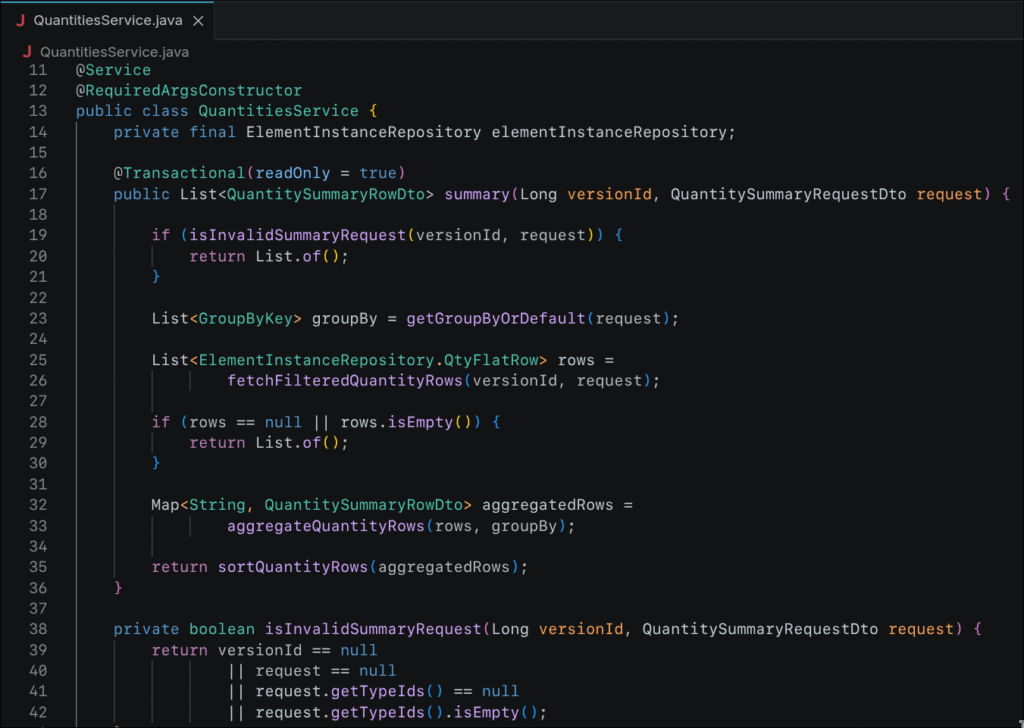Click the @RequiredArgsConstructor annotation
The width and height of the screenshot is (1024, 728).
(189, 90)
